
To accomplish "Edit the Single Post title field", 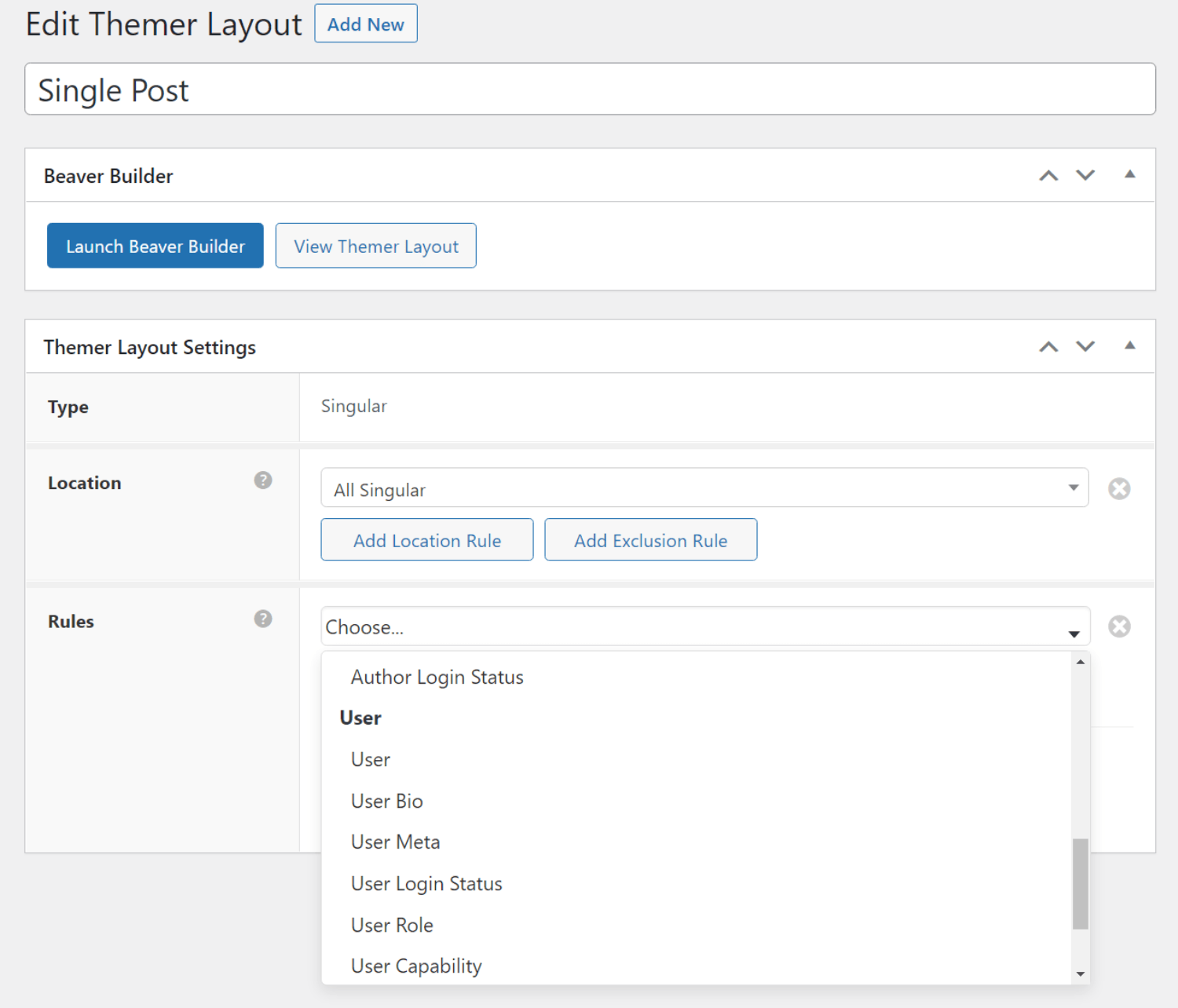I will (x=590, y=89).
